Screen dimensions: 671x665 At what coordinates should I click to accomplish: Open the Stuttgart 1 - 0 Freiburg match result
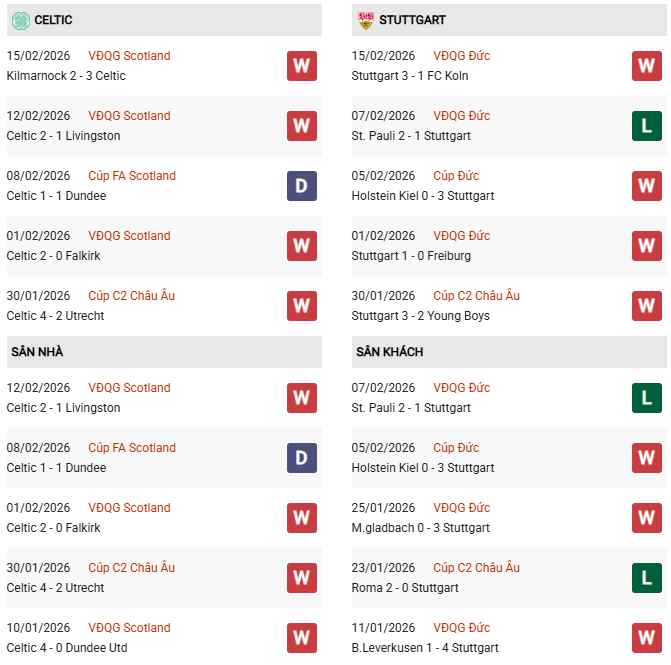click(411, 256)
